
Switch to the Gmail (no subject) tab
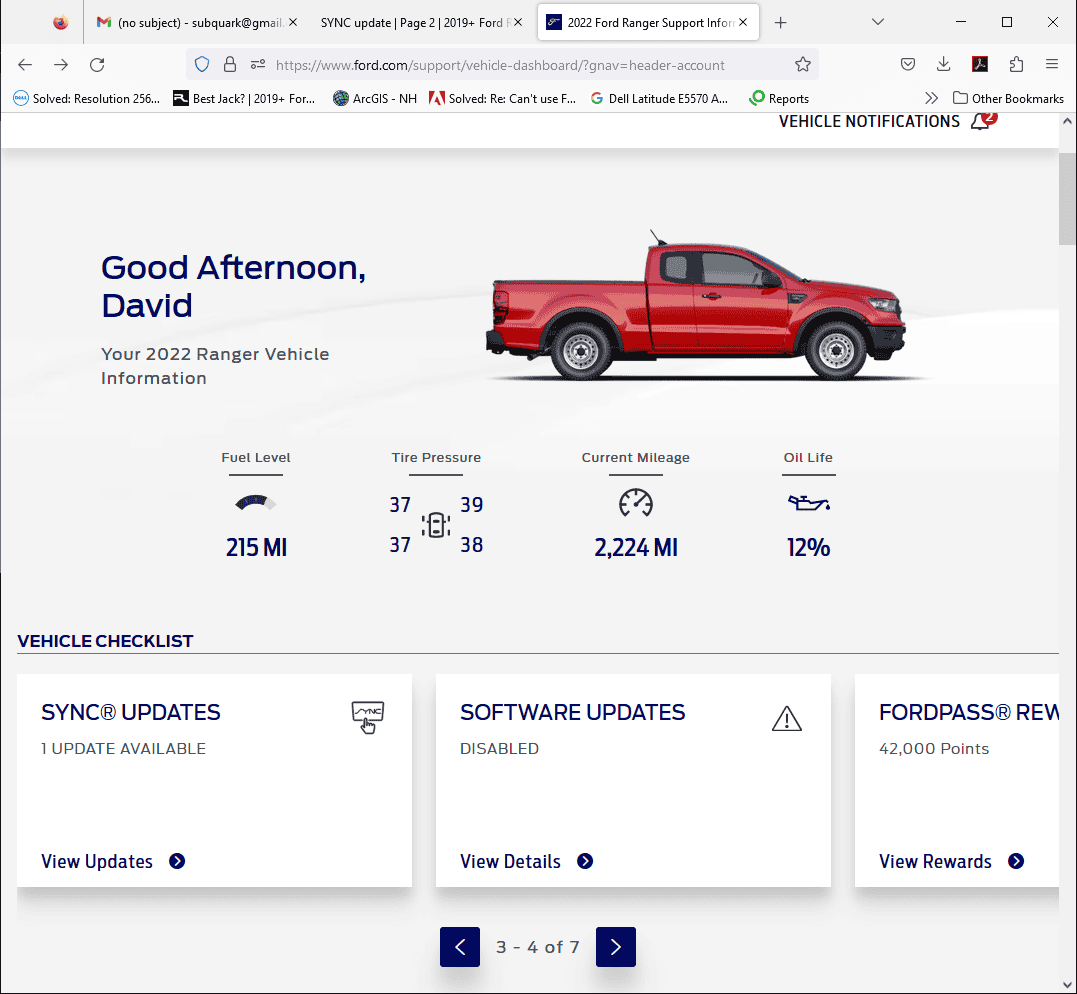198,23
